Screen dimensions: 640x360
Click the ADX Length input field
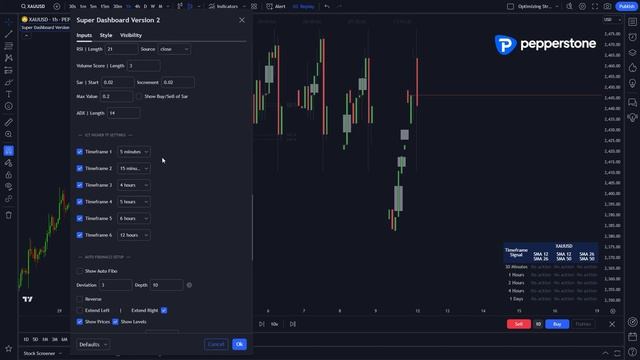[x=124, y=113]
